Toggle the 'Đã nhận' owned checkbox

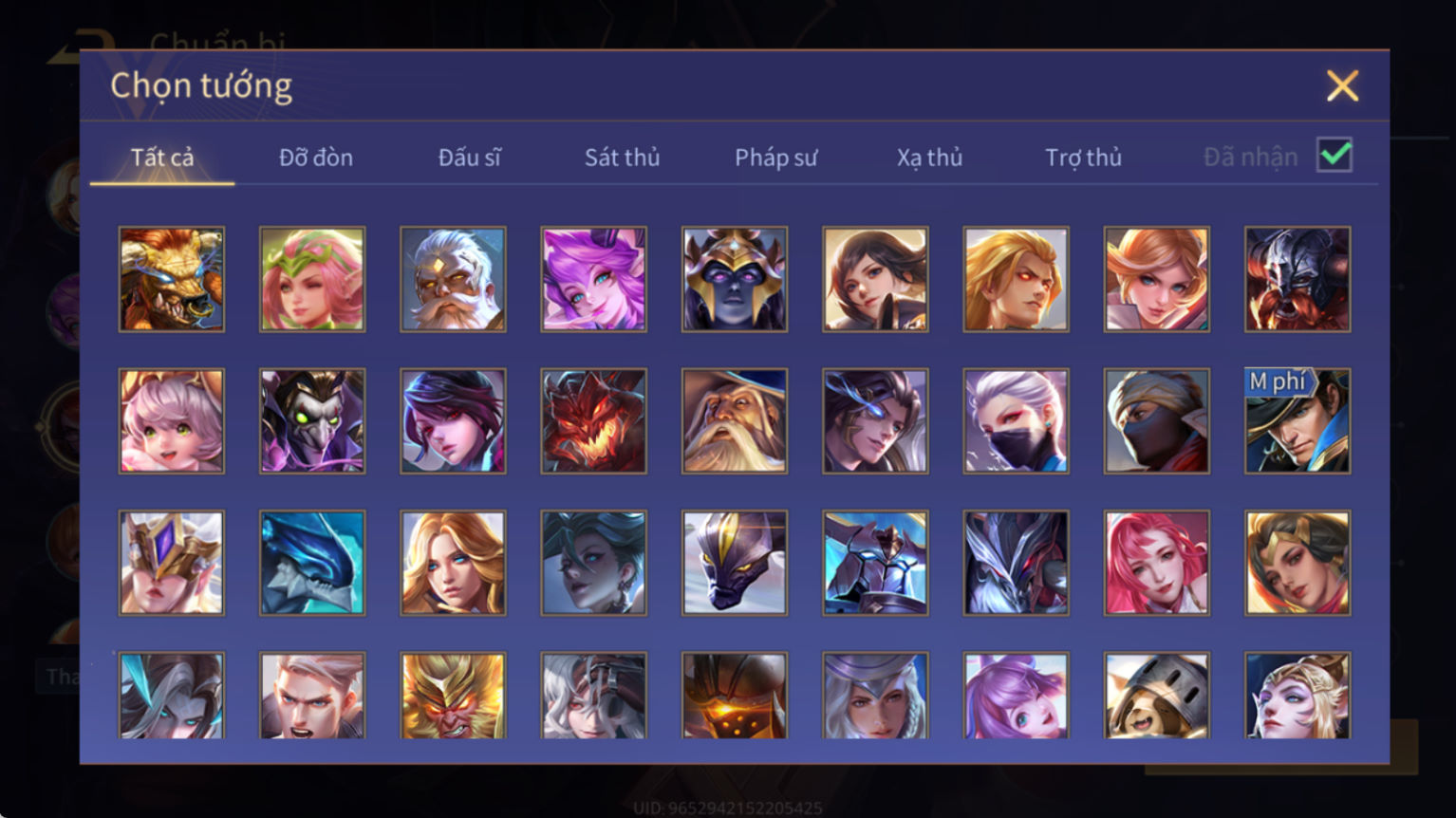coord(1334,155)
